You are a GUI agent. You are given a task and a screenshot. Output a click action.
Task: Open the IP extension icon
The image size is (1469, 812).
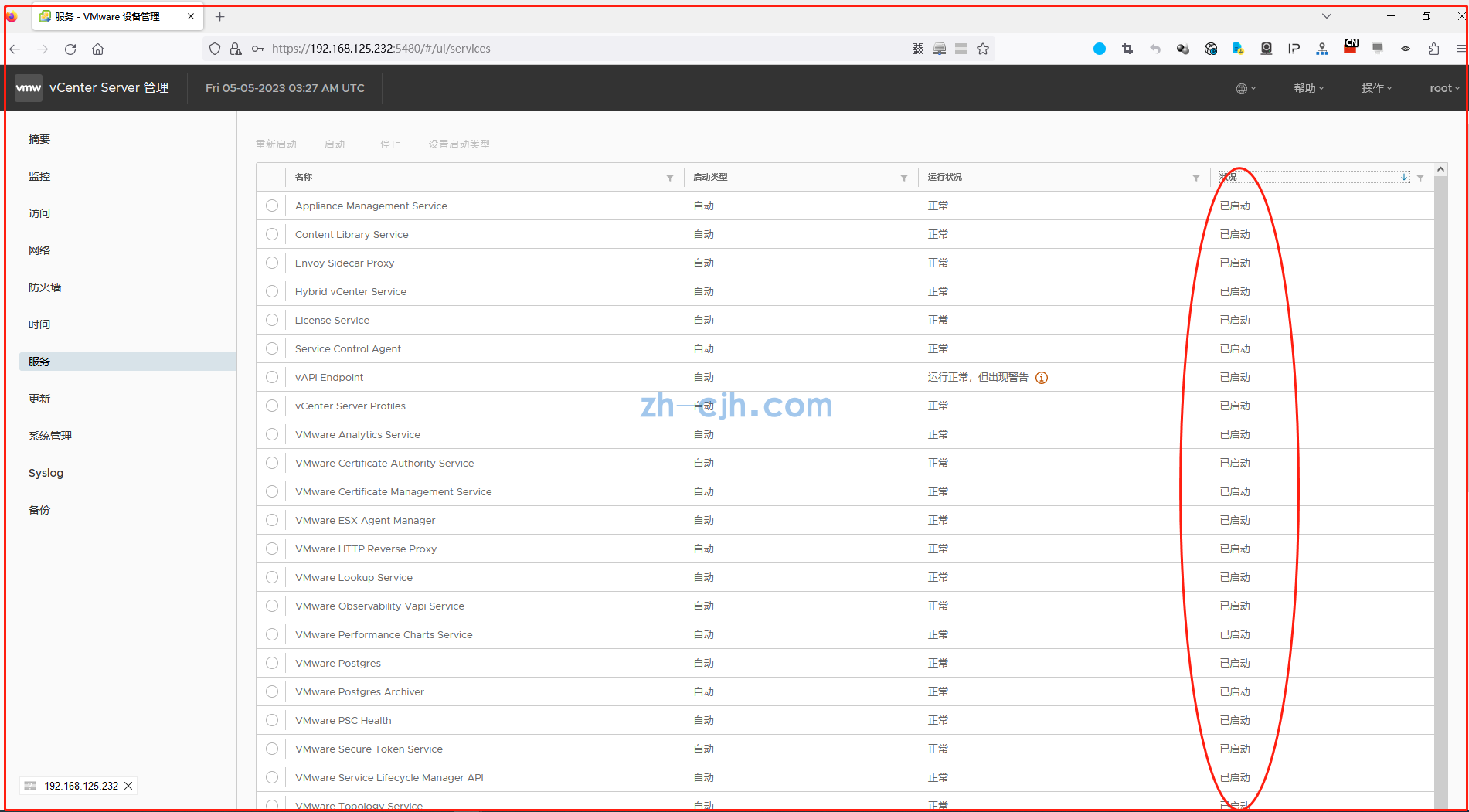1294,49
